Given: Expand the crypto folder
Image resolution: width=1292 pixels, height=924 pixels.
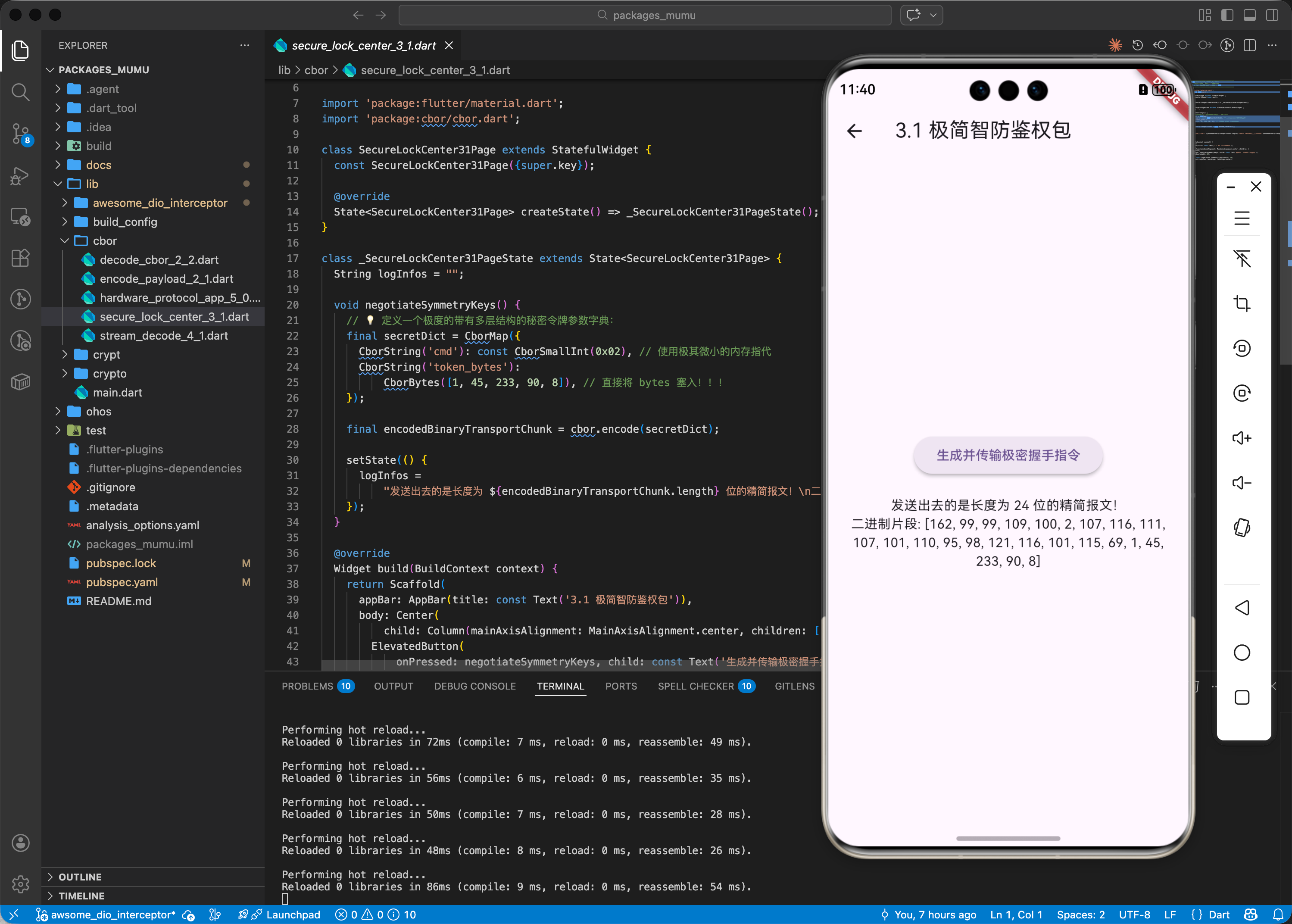Looking at the screenshot, I should [110, 373].
